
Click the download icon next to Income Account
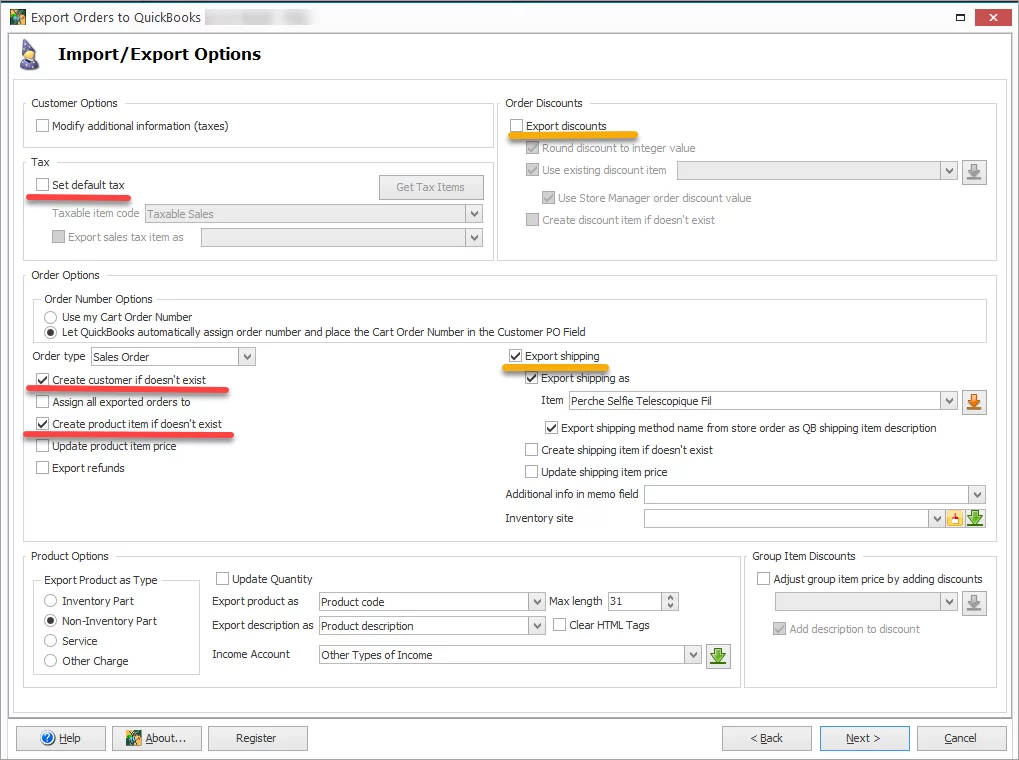tap(718, 656)
